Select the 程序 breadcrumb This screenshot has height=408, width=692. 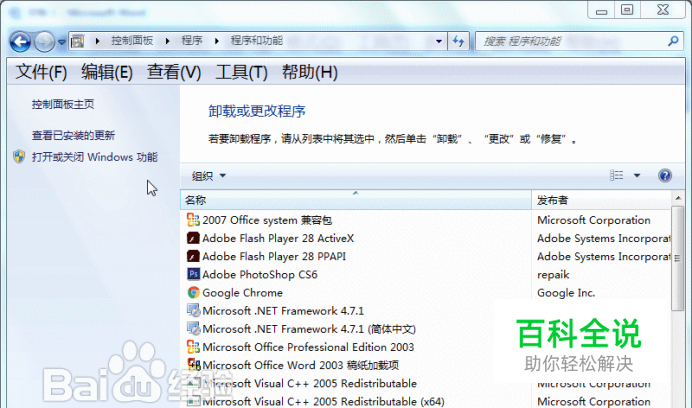192,41
